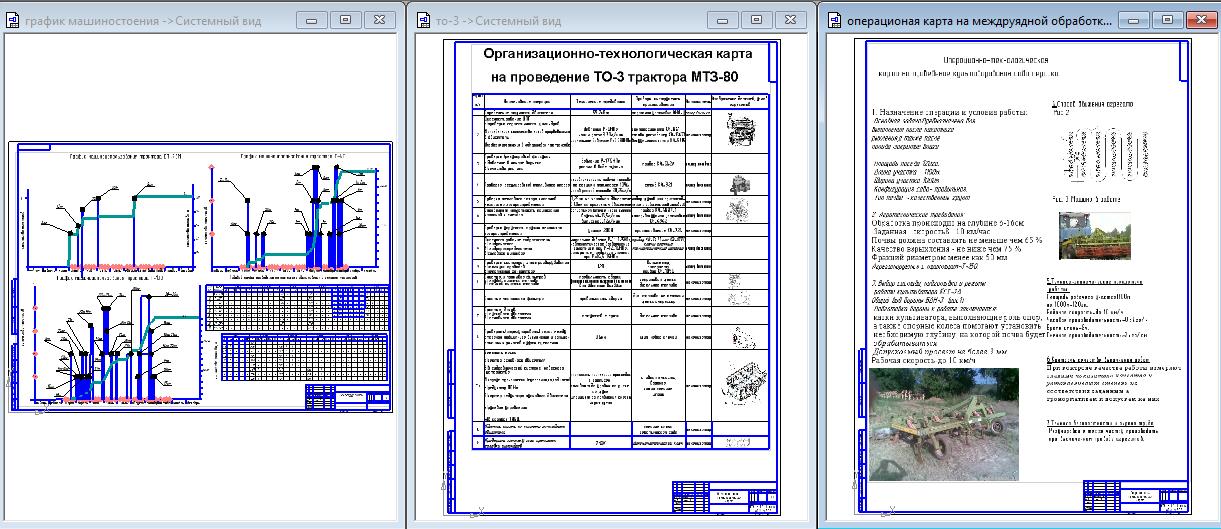Click the cultivator photo in операционая карта
This screenshot has height=529, width=1221.
[945, 425]
